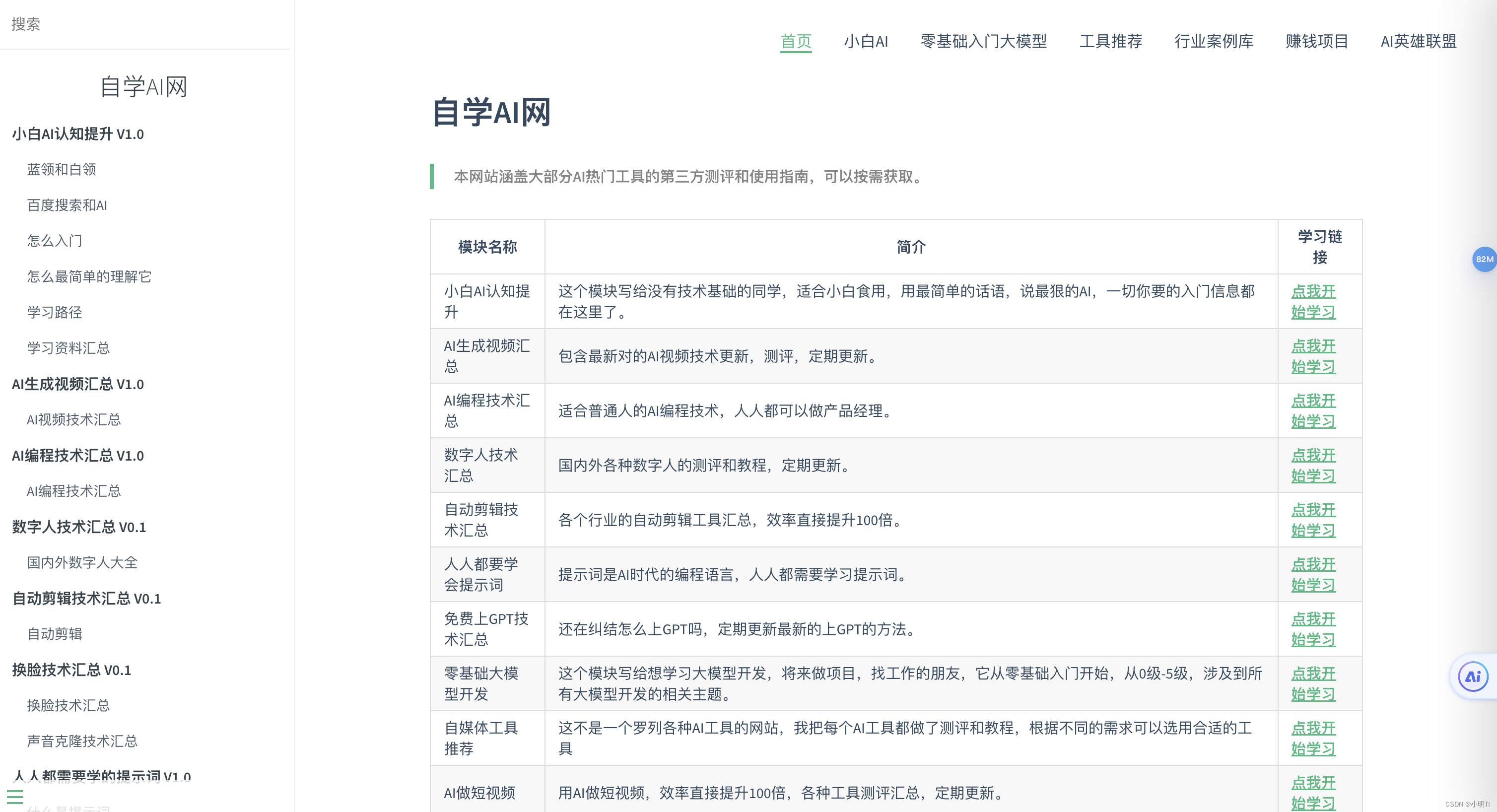The height and width of the screenshot is (812, 1497).
Task: Click 点我开始学习 link for 自动剪辑技术汇总 row
Action: coord(1313,520)
